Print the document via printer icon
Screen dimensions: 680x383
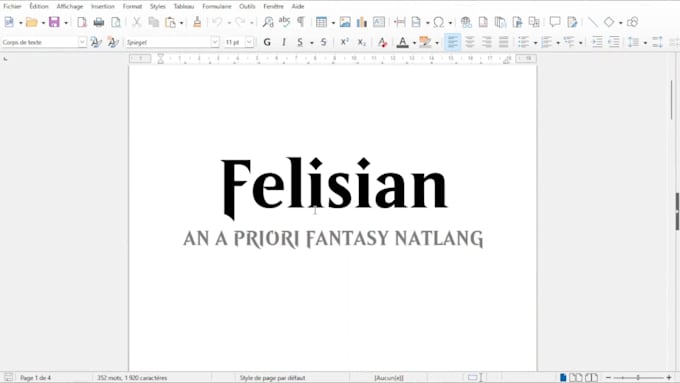coord(99,22)
